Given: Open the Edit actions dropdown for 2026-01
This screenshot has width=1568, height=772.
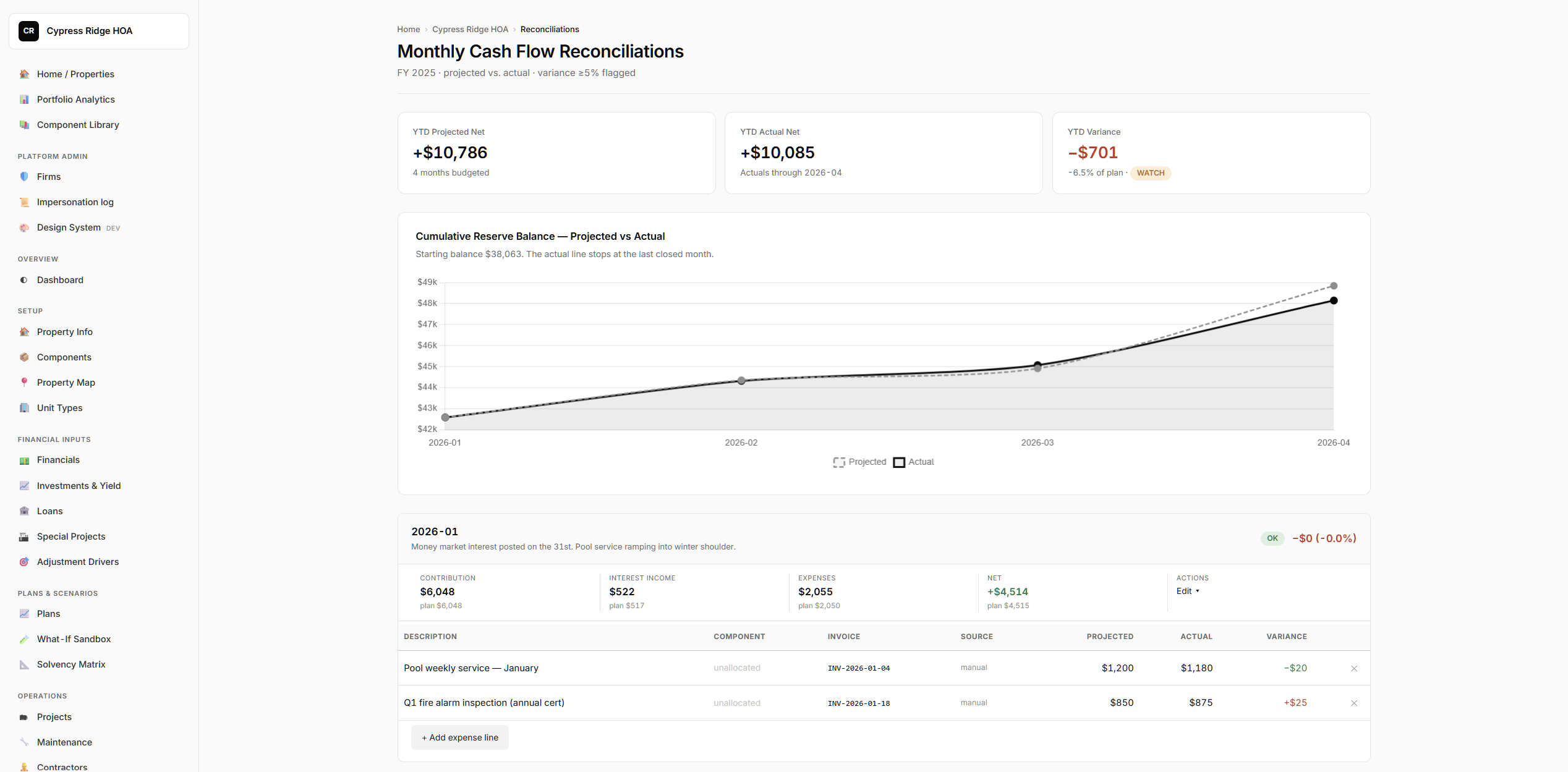Looking at the screenshot, I should point(1188,591).
